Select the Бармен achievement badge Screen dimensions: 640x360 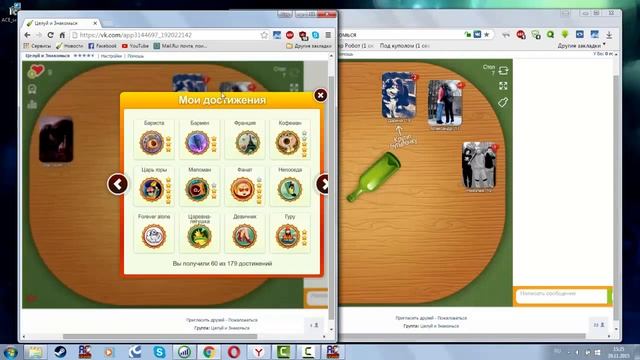click(x=198, y=142)
